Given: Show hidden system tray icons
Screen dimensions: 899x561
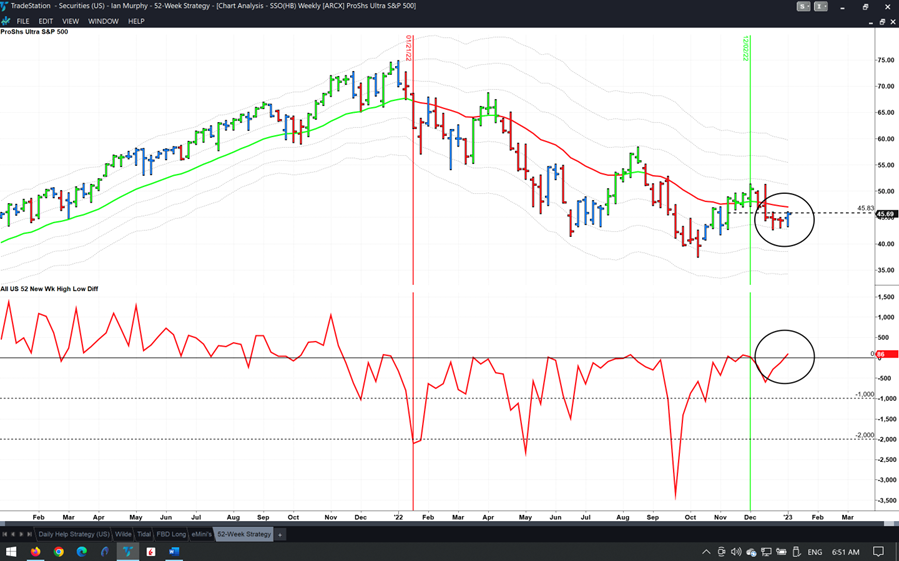Looking at the screenshot, I should point(706,552).
